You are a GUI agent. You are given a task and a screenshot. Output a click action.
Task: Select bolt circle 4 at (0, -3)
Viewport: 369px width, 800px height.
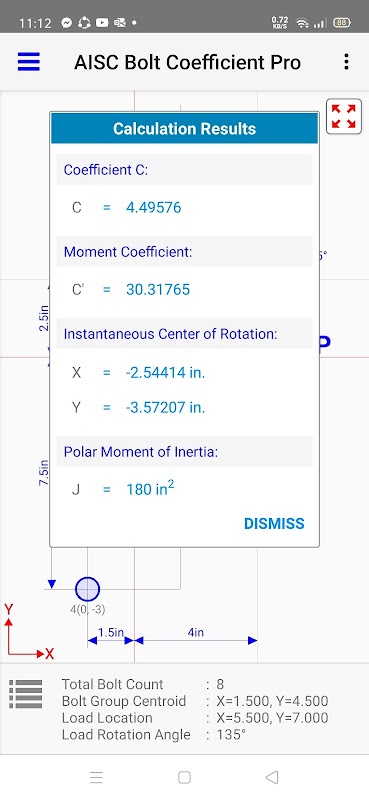point(87,589)
